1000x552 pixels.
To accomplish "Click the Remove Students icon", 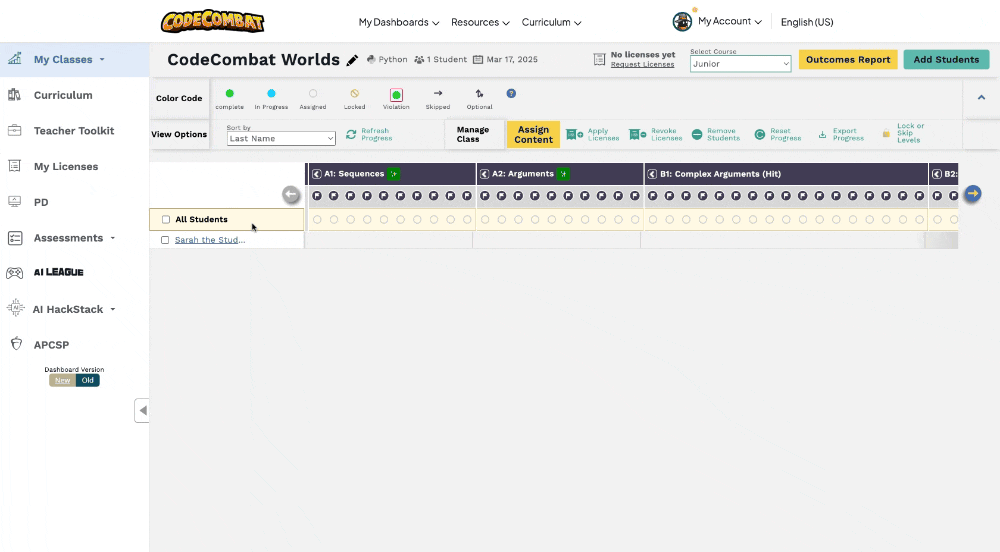I will click(697, 134).
